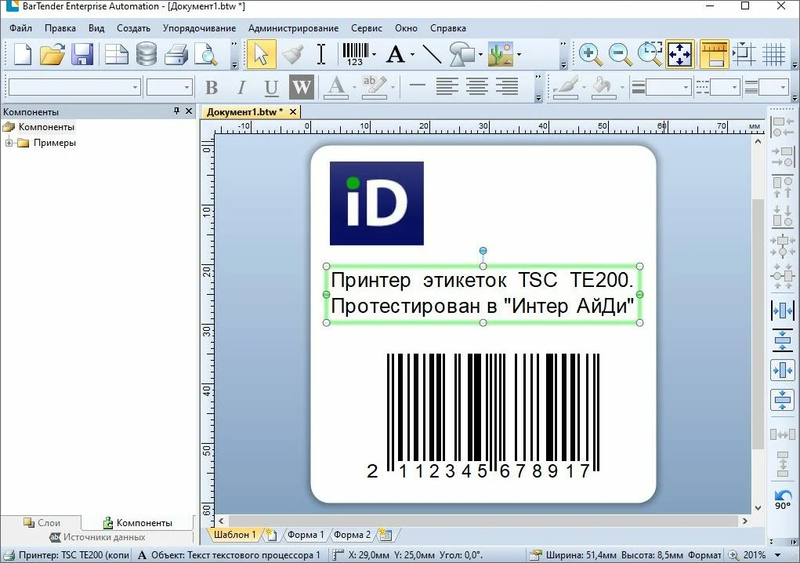
Task: Select the straight line drawing tool
Action: (432, 54)
